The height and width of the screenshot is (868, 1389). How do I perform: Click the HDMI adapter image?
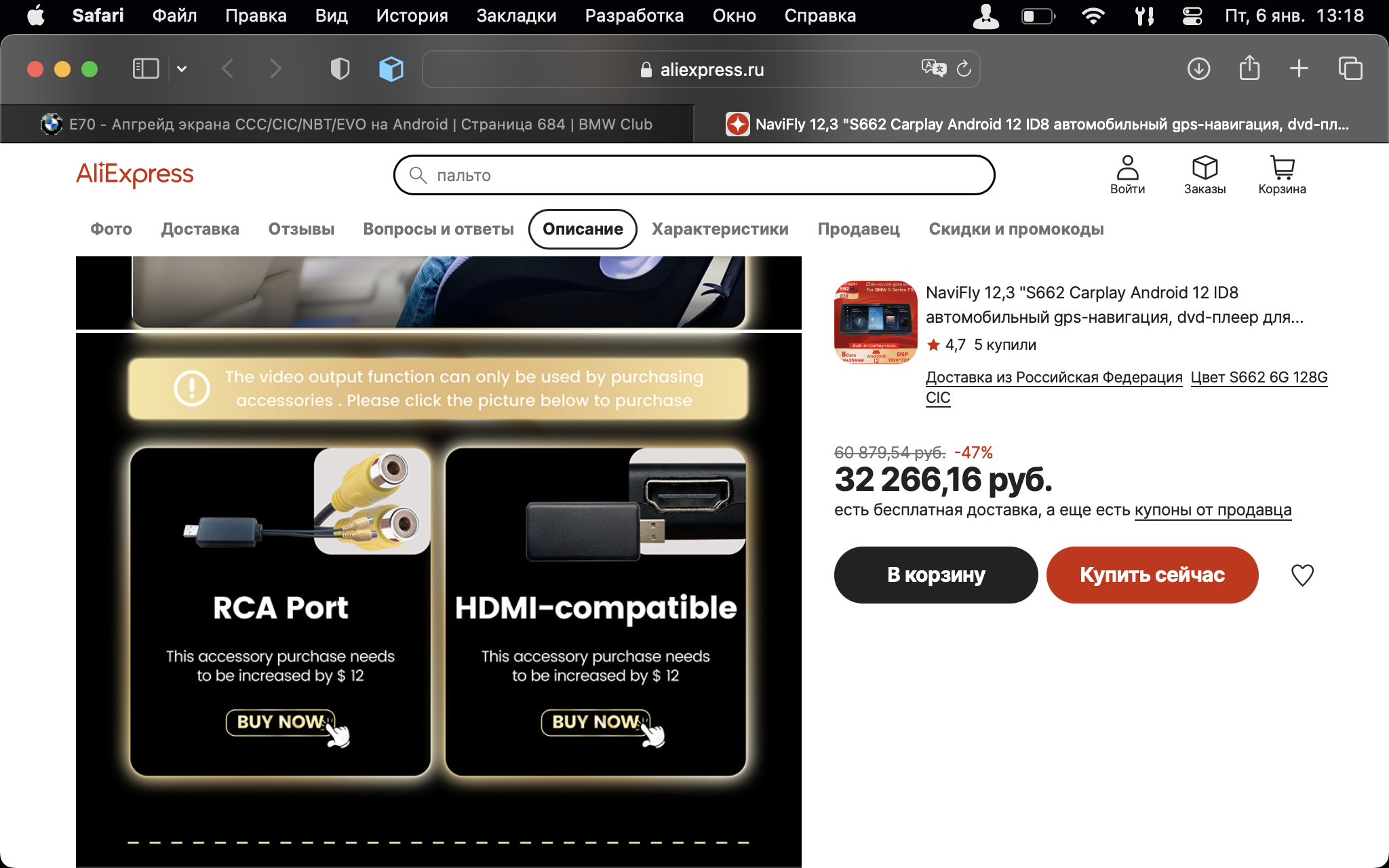tap(635, 505)
